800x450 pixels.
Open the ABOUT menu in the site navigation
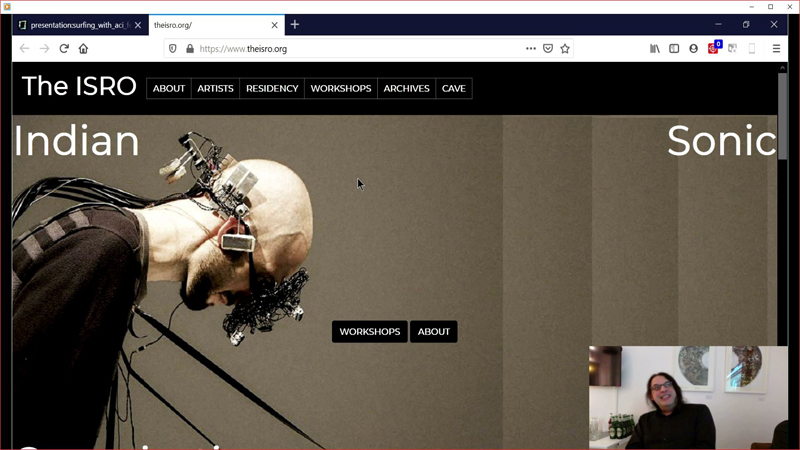tap(169, 88)
